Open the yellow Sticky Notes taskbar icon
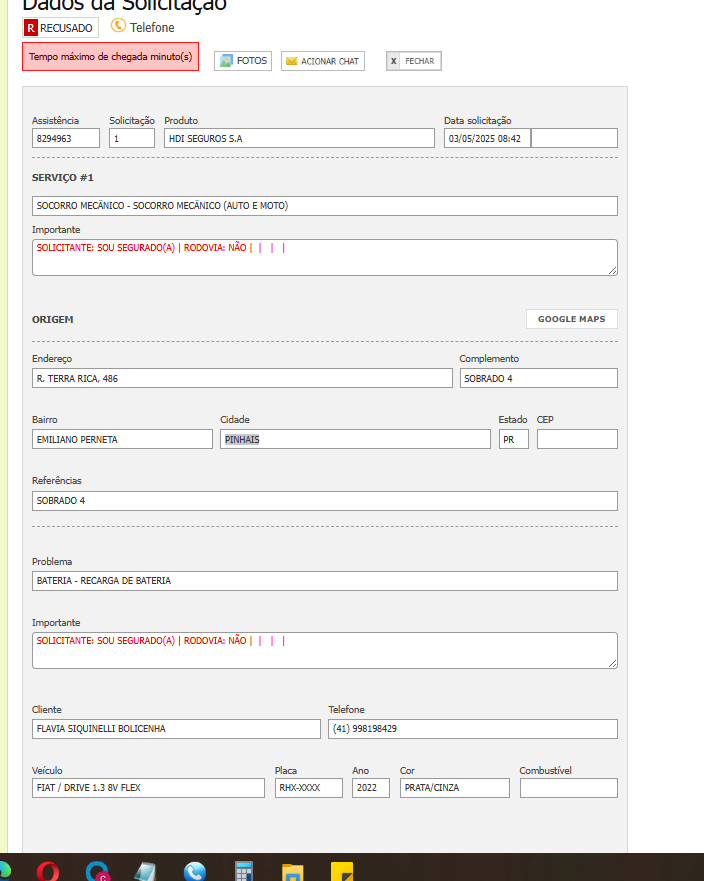This screenshot has height=881, width=704. 342,872
